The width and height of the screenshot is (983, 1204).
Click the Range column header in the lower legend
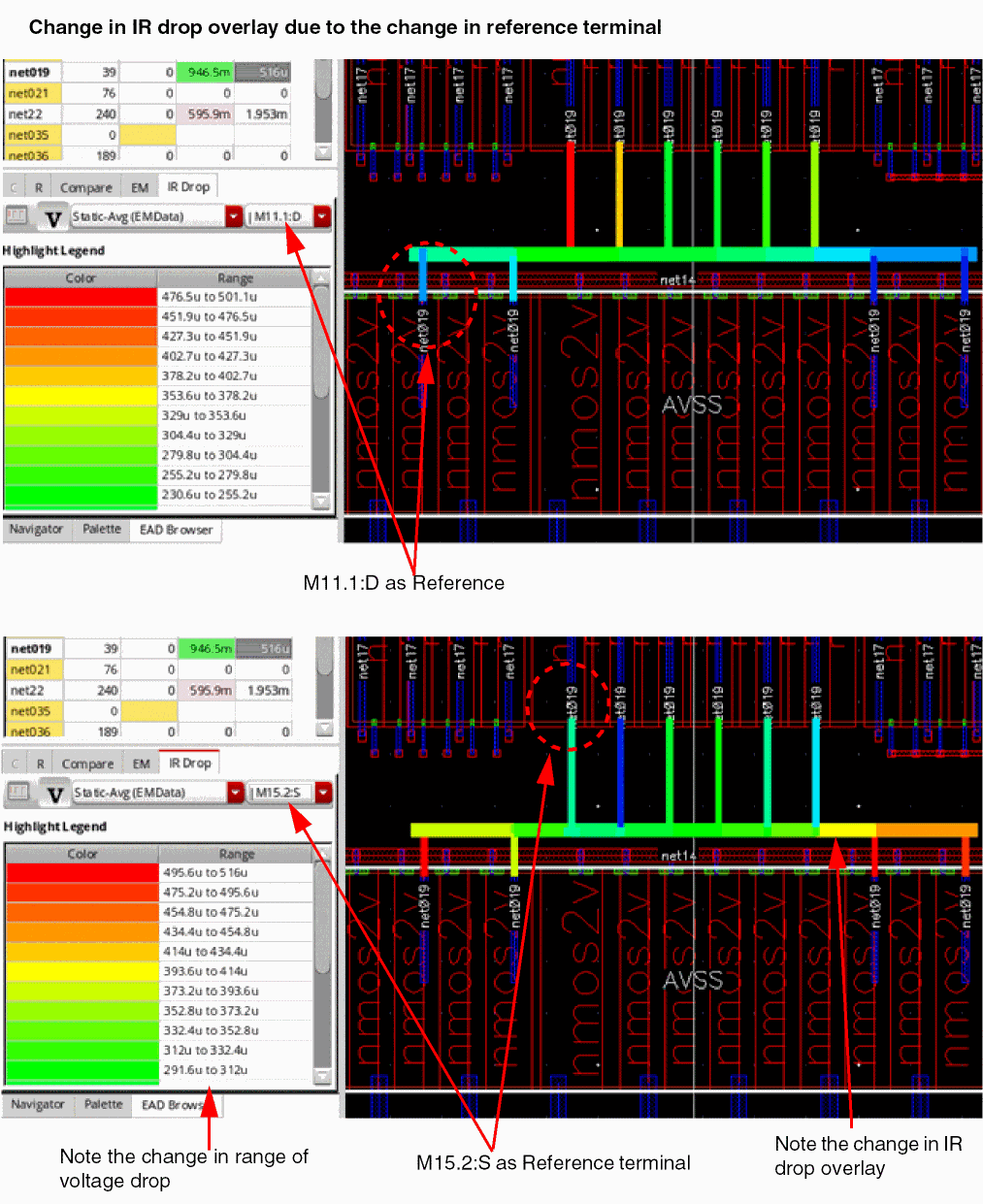[236, 854]
